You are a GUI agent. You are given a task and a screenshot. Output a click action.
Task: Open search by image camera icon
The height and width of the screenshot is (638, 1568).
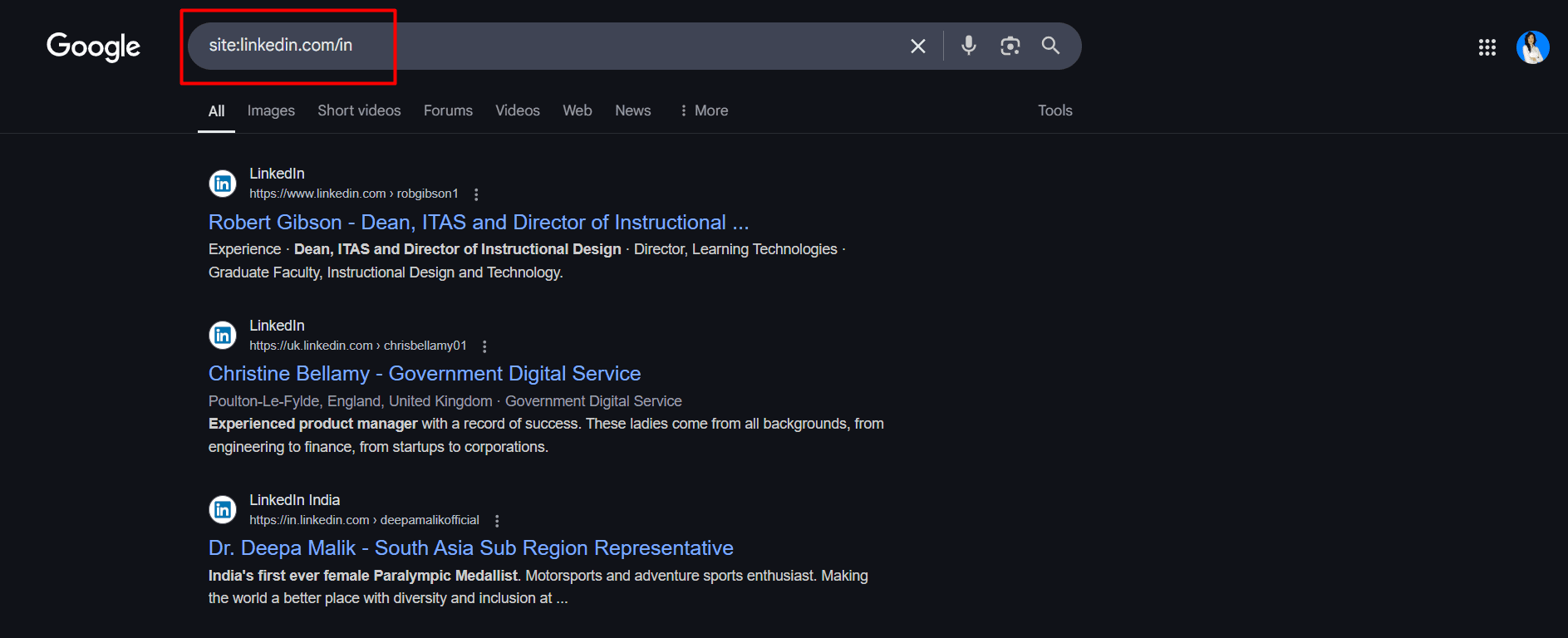tap(1010, 46)
